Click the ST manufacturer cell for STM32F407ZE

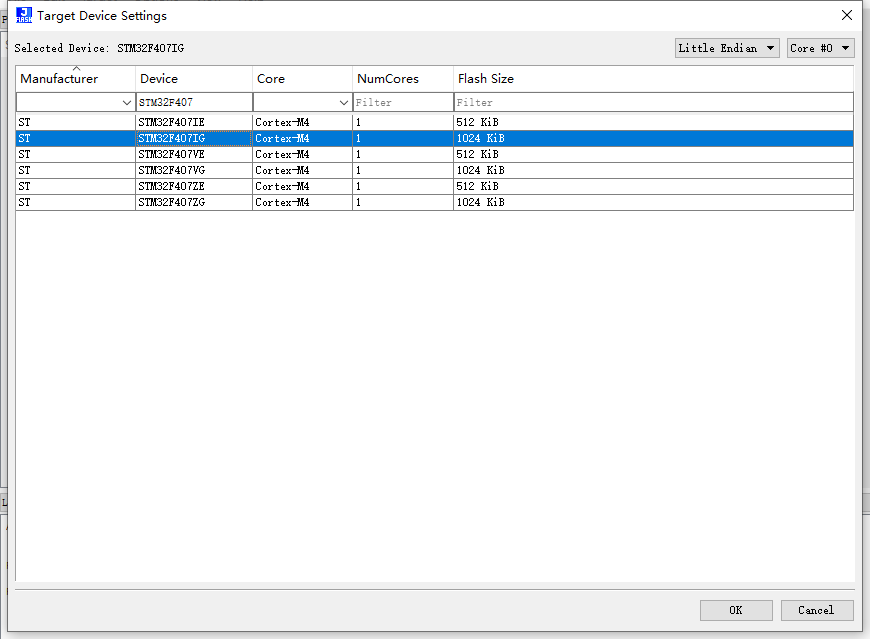pyautogui.click(x=75, y=186)
